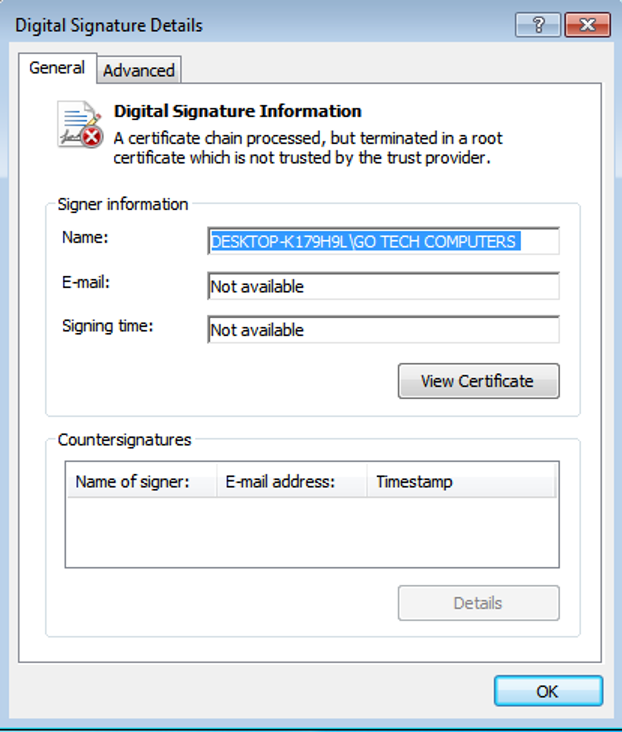Click the invalid signature certificate icon
This screenshot has height=732, width=622.
(79, 125)
